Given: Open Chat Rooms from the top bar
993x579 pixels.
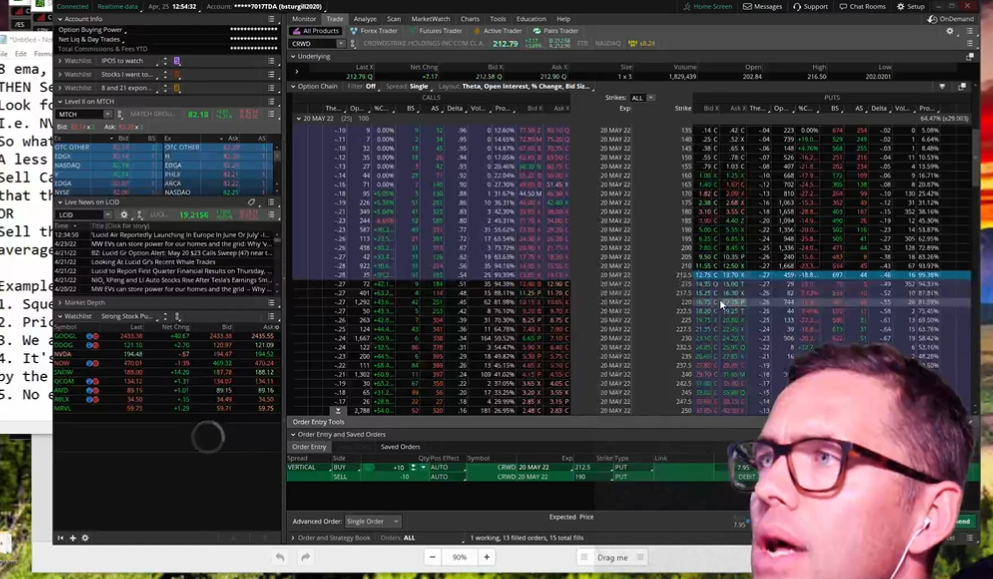Looking at the screenshot, I should click(x=863, y=6).
